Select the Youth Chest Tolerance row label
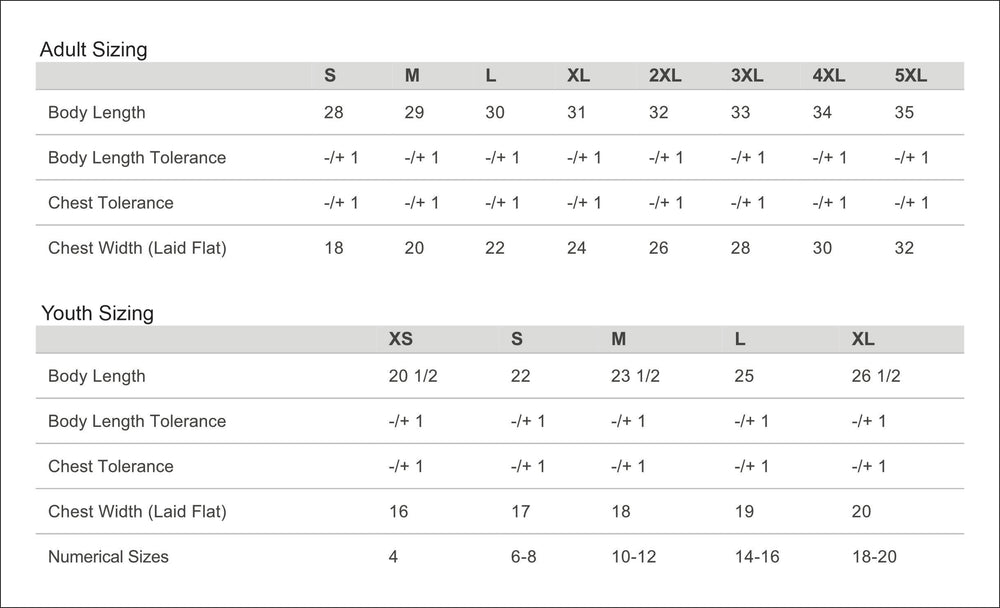The image size is (1000, 608). point(110,466)
